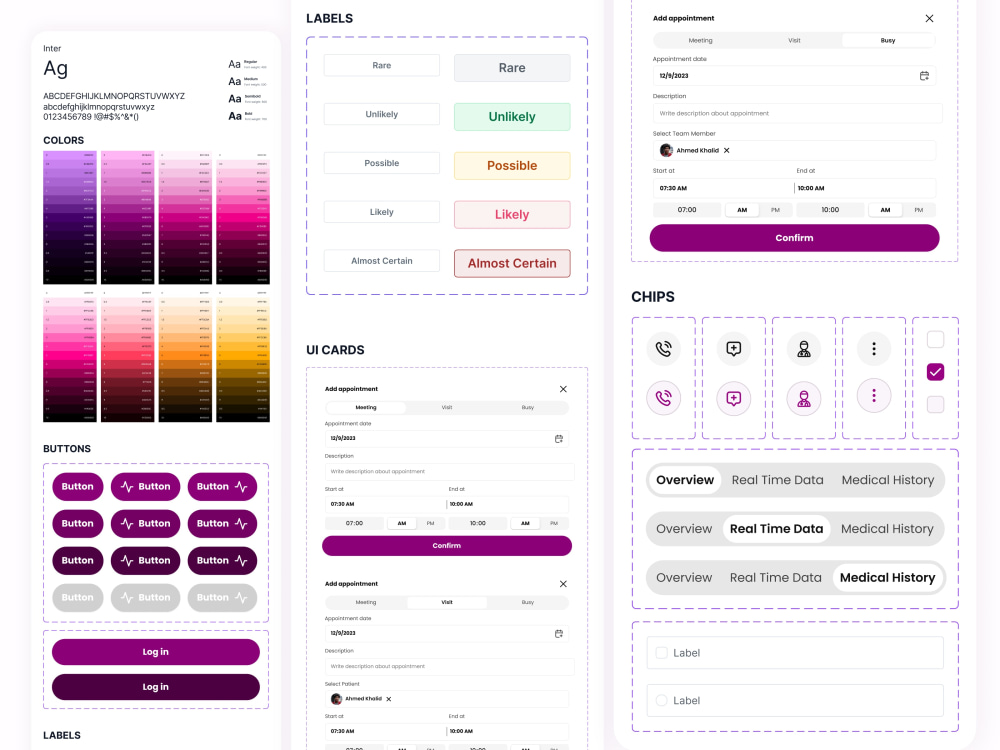Click the gray doctor chip icon
This screenshot has height=750, width=1000.
click(804, 349)
